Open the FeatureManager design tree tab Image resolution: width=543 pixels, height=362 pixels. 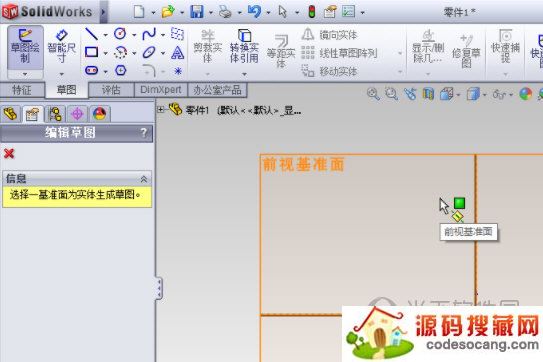click(x=11, y=114)
